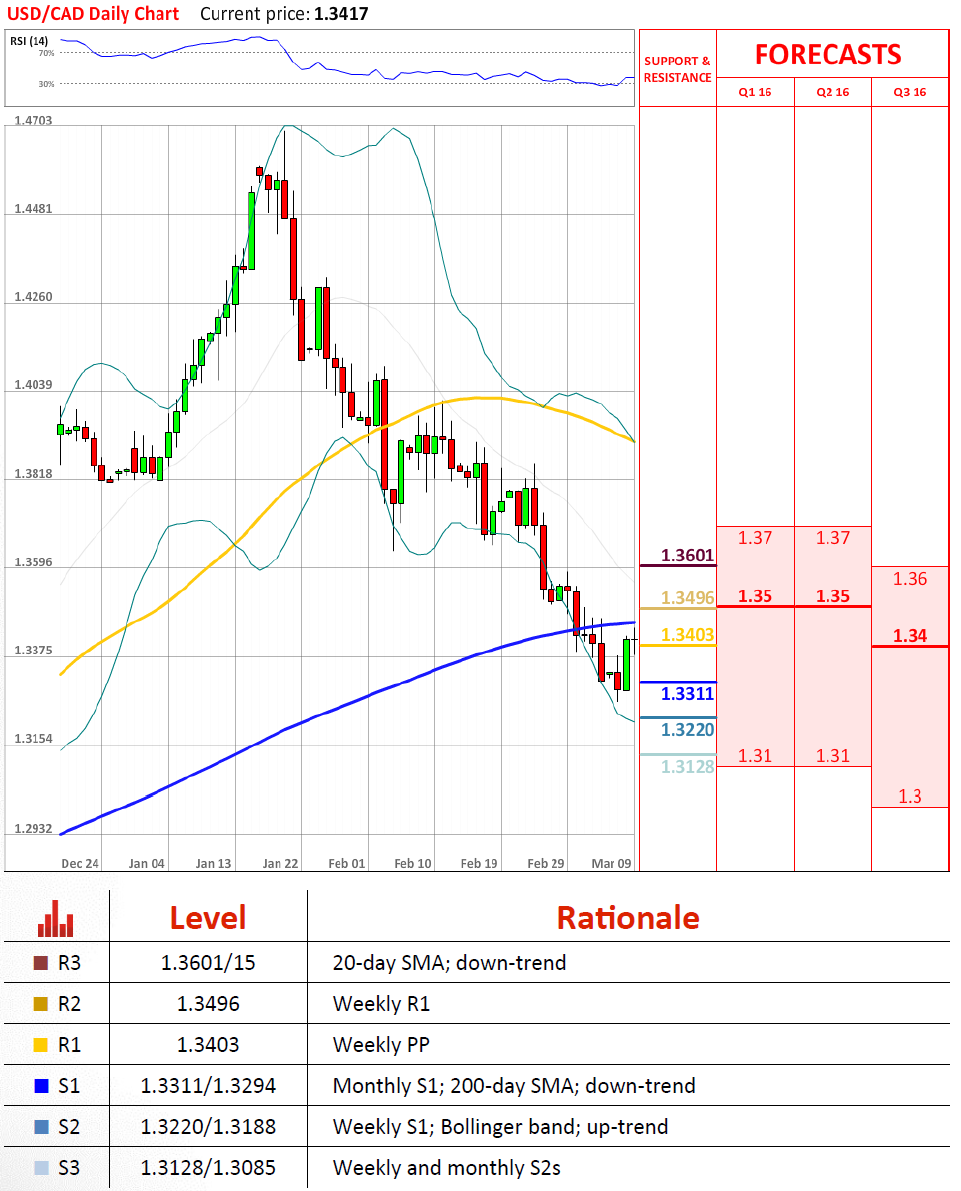
Task: Click the S3 light blue color square
Action: pyautogui.click(x=41, y=1168)
